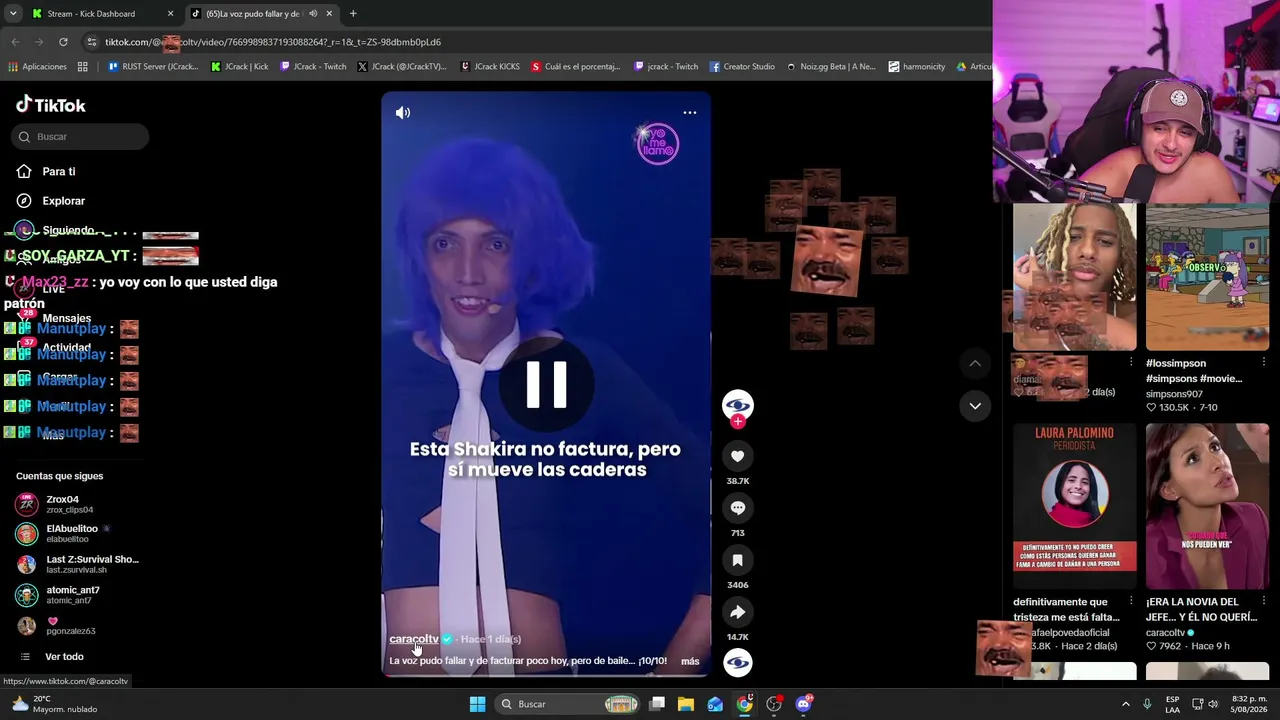The image size is (1280, 720).
Task: Open the spinning sound disc under share
Action: 738,662
